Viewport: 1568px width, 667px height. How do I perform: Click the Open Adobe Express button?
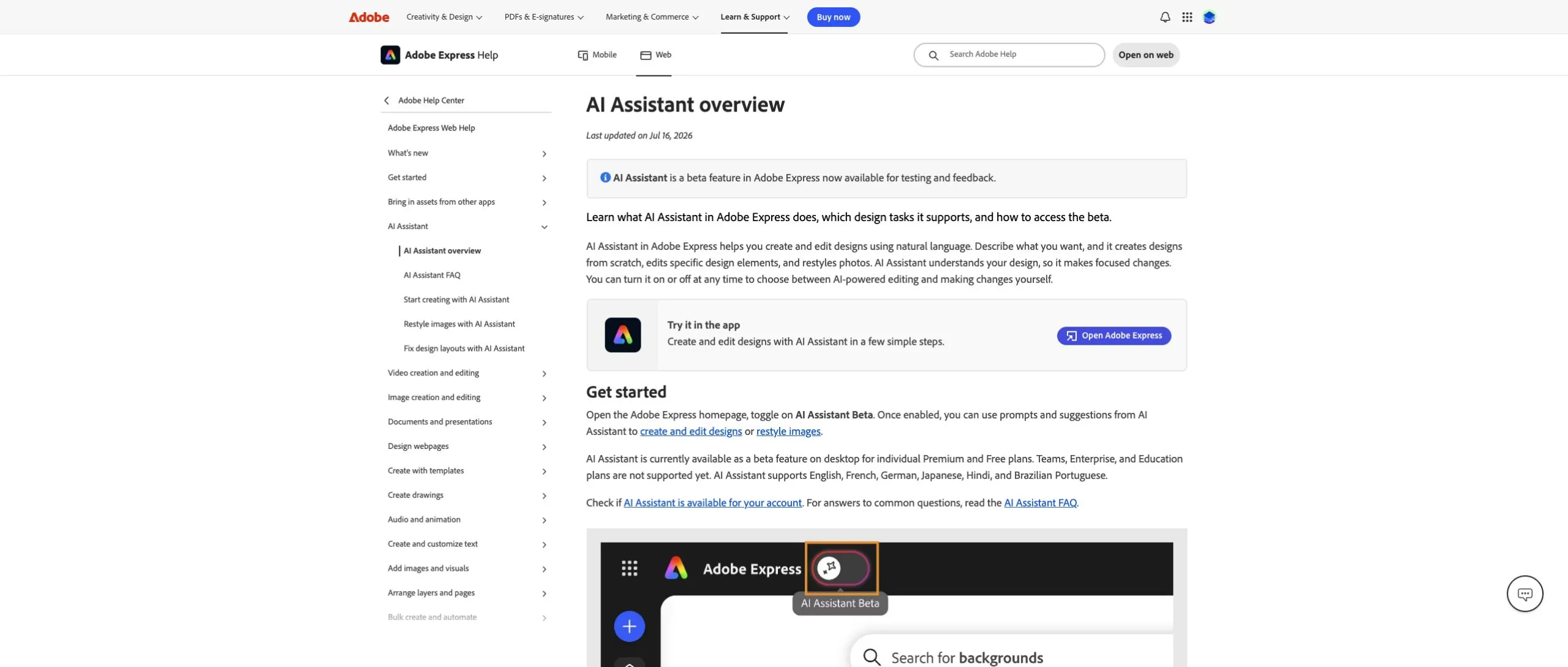coord(1114,336)
